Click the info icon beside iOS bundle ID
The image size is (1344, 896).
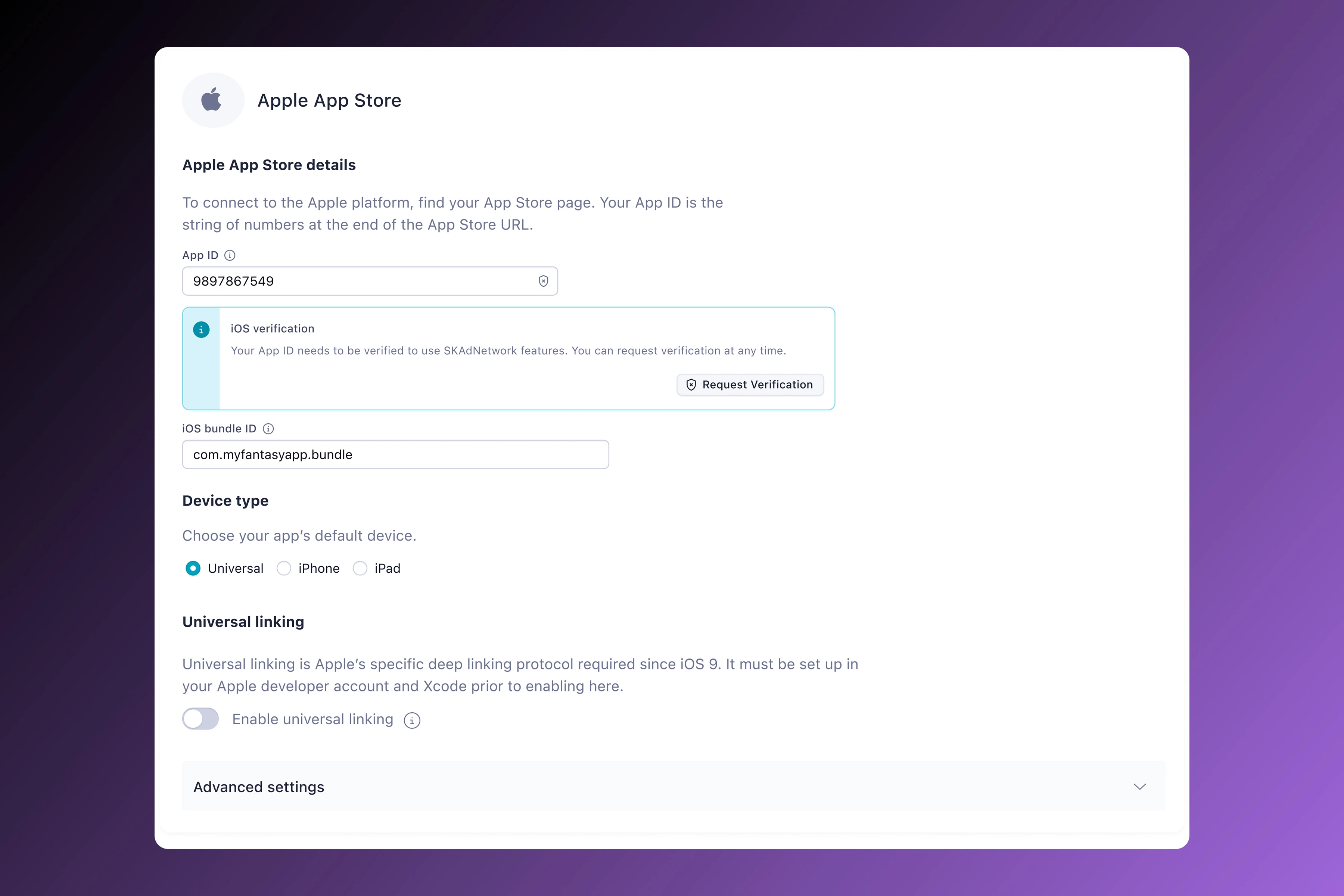coord(268,429)
